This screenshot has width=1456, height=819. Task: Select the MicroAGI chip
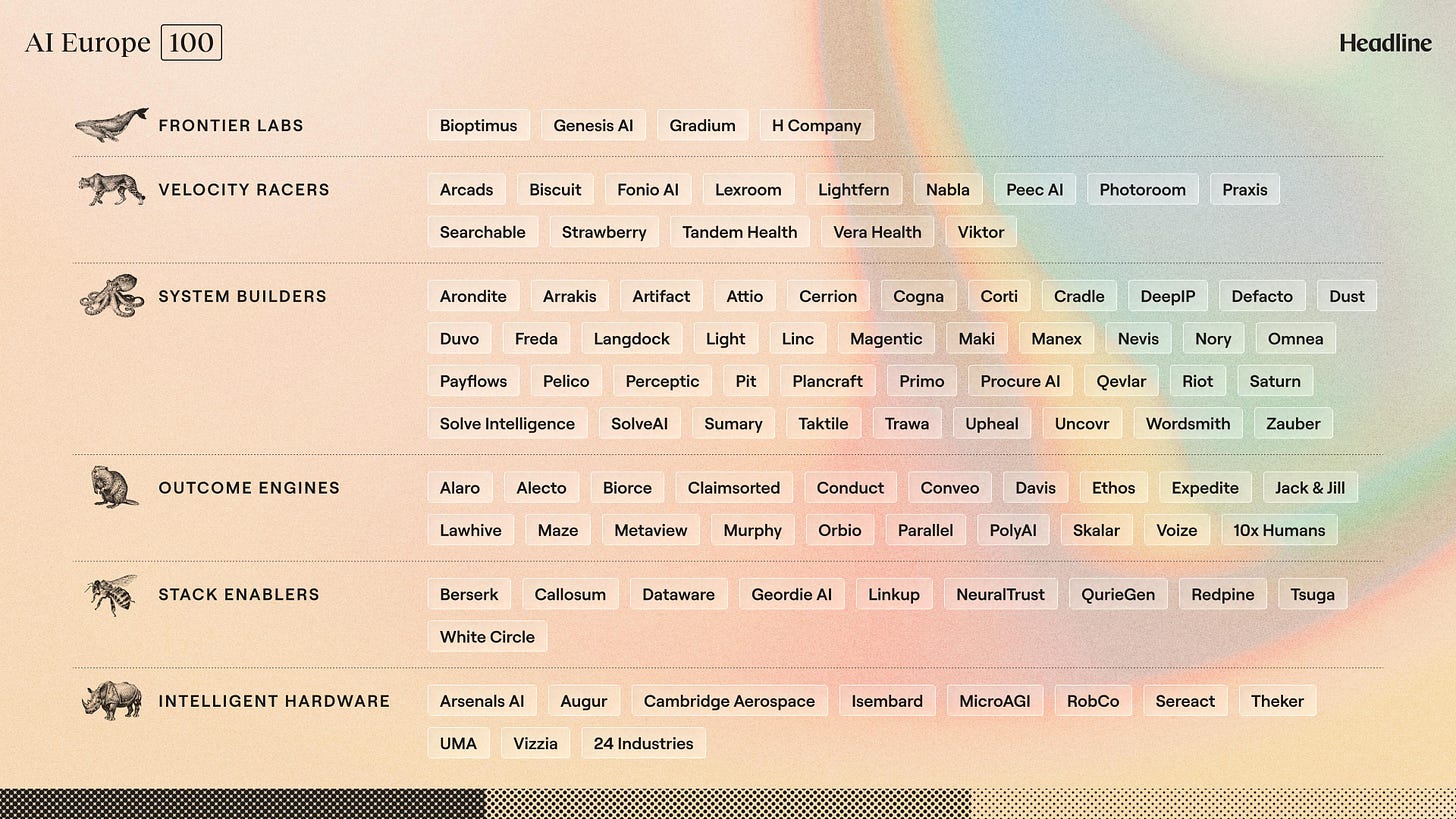point(995,701)
